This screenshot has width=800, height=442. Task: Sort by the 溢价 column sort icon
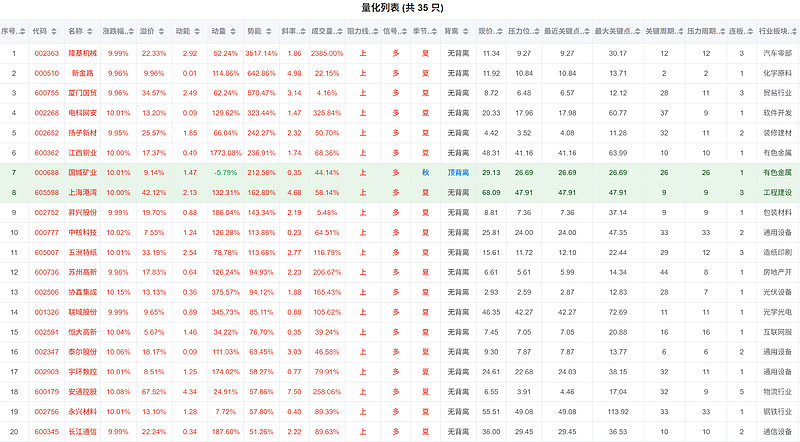tap(161, 32)
